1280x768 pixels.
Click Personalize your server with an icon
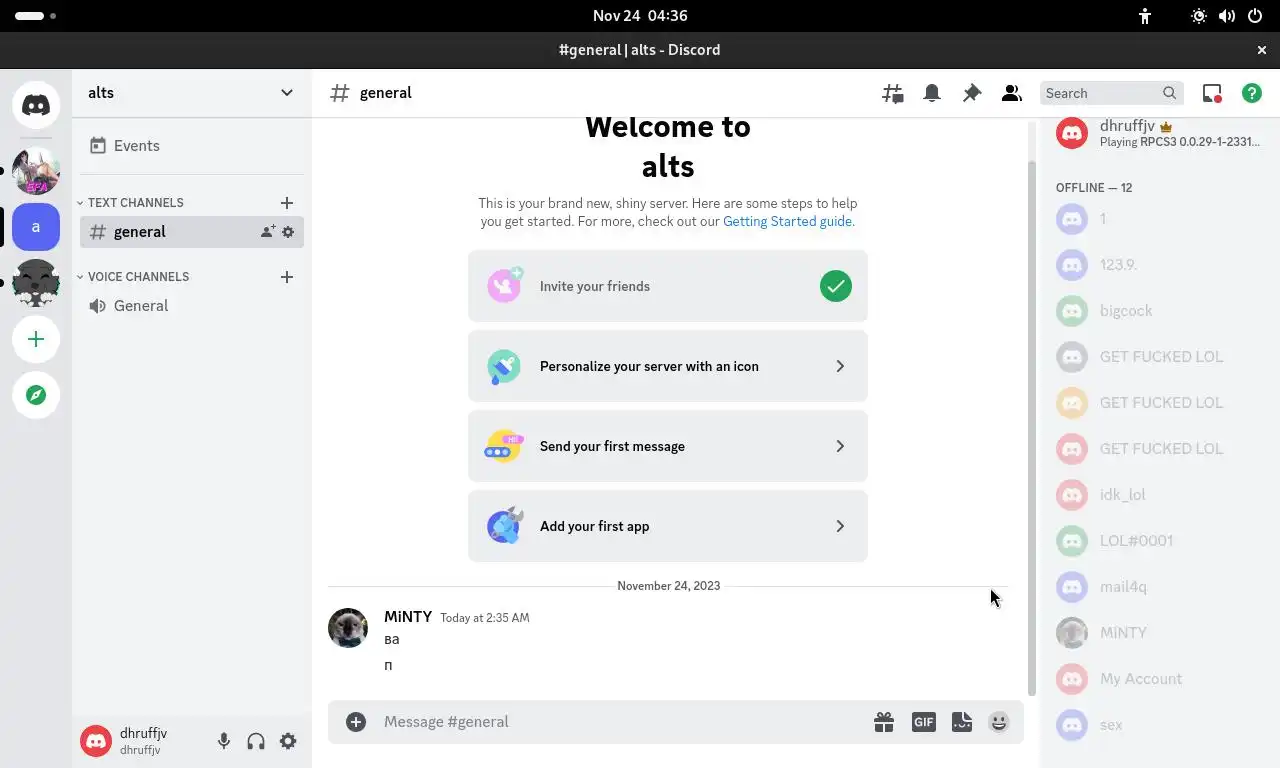pos(668,366)
